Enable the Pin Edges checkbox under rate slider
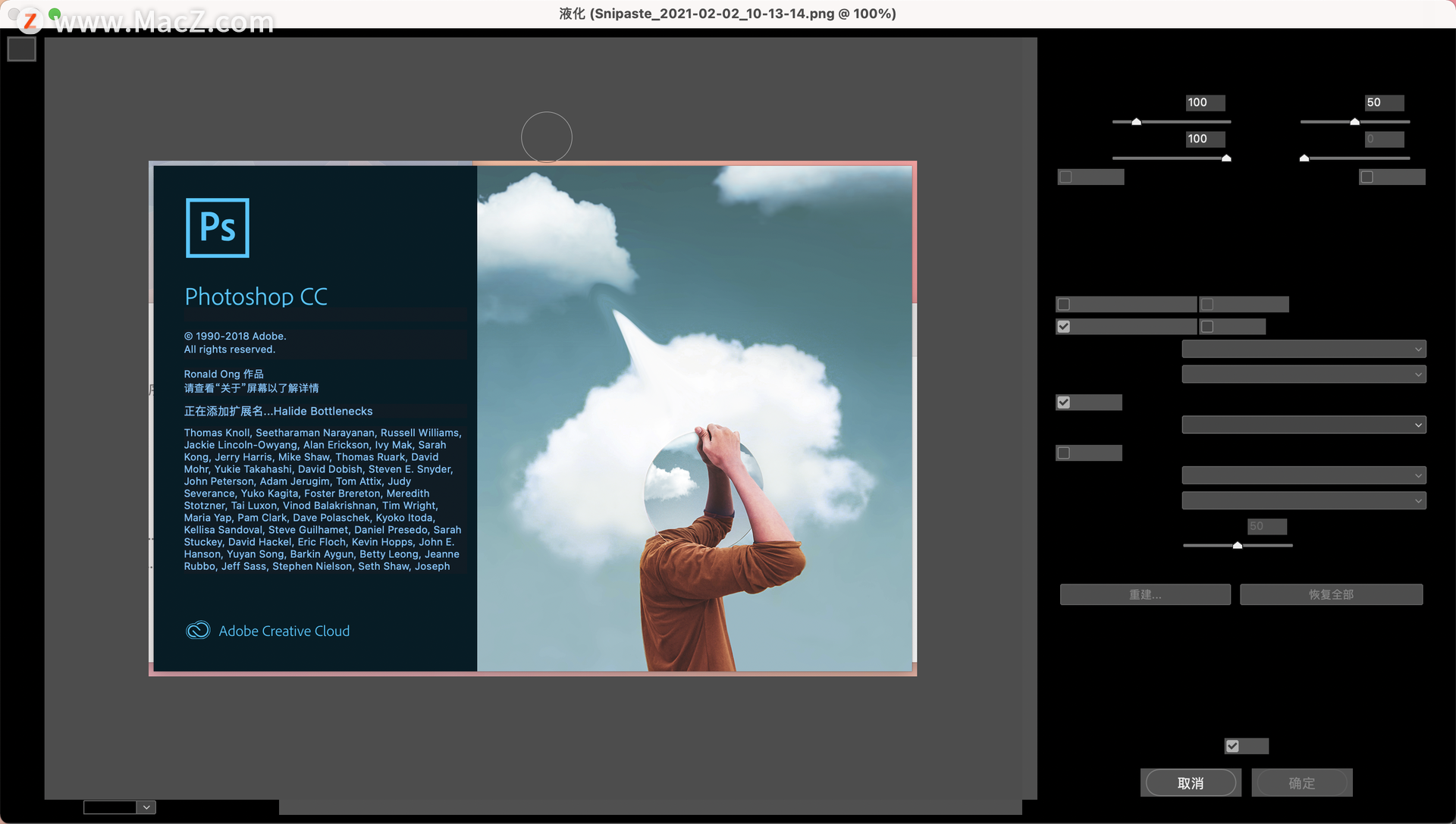Screen dimensions: 1456x824 point(1367,177)
